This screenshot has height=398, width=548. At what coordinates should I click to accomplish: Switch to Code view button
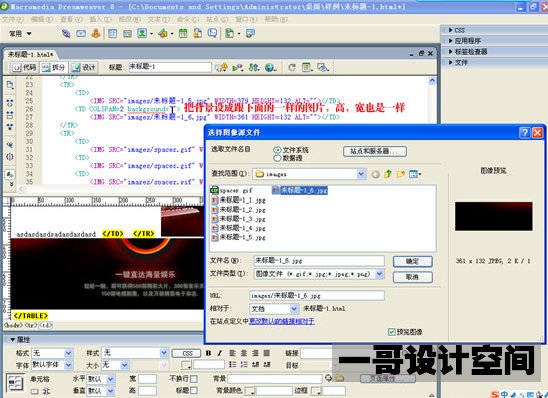coord(24,67)
